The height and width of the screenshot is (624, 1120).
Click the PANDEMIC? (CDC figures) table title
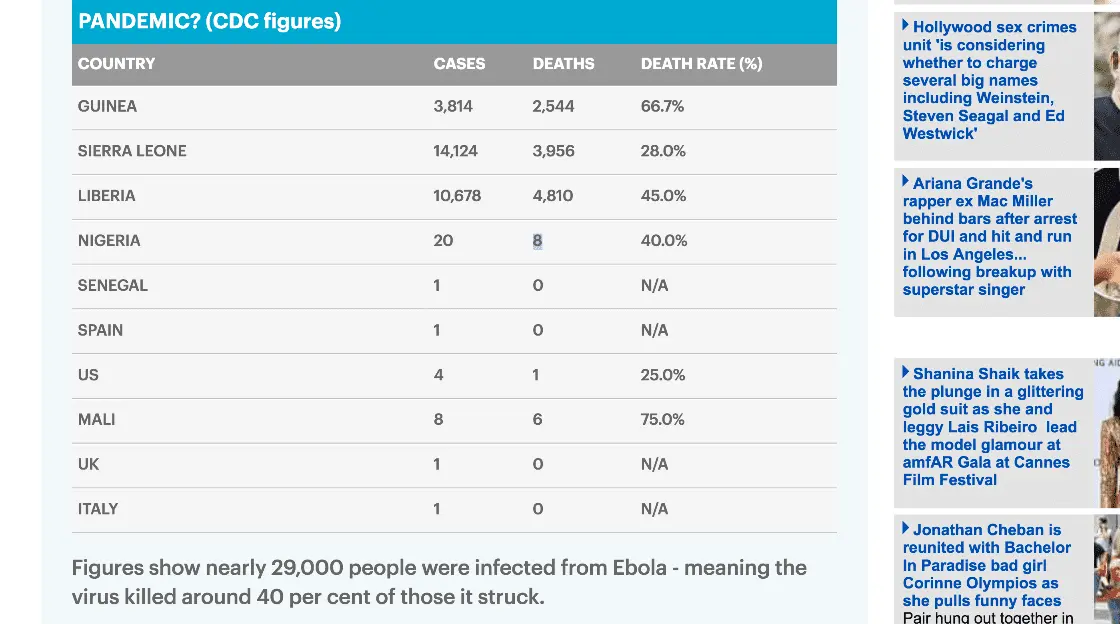[x=209, y=21]
